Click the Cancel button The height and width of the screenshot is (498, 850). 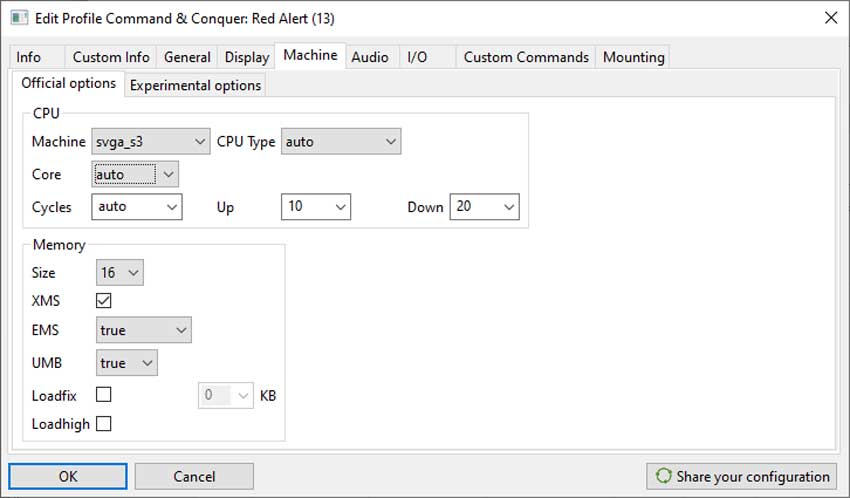pyautogui.click(x=194, y=476)
